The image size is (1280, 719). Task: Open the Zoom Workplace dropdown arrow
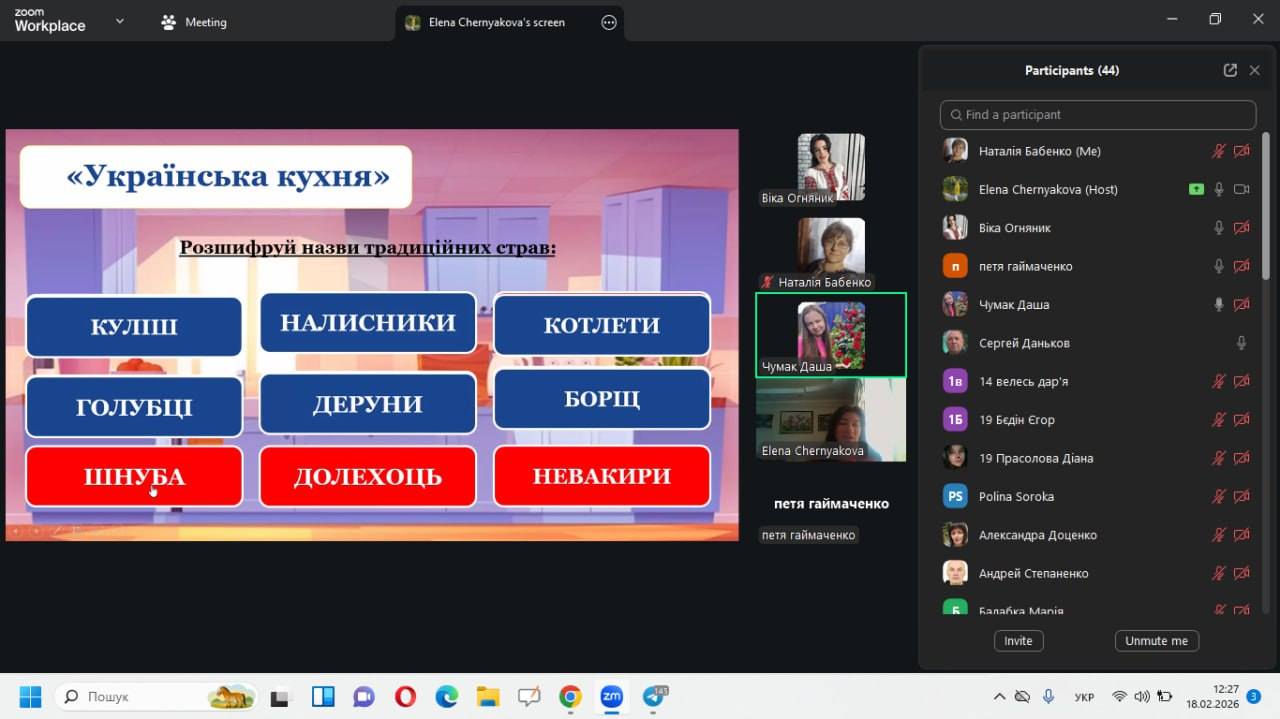[120, 21]
